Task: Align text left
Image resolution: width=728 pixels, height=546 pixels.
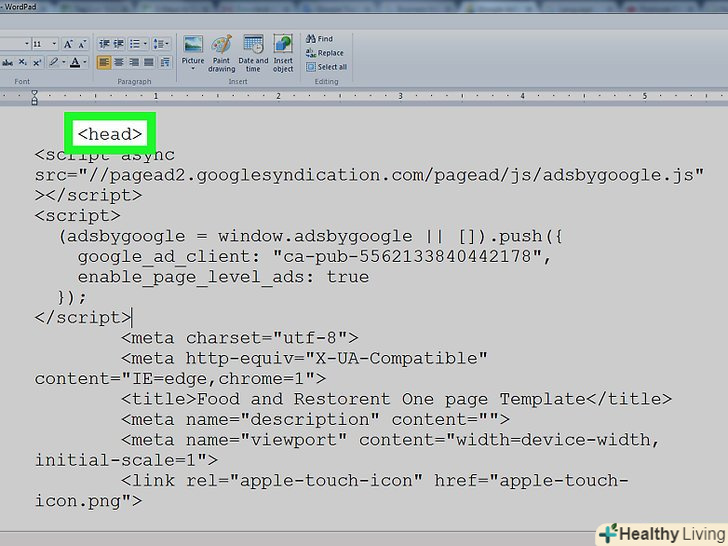Action: (x=104, y=62)
